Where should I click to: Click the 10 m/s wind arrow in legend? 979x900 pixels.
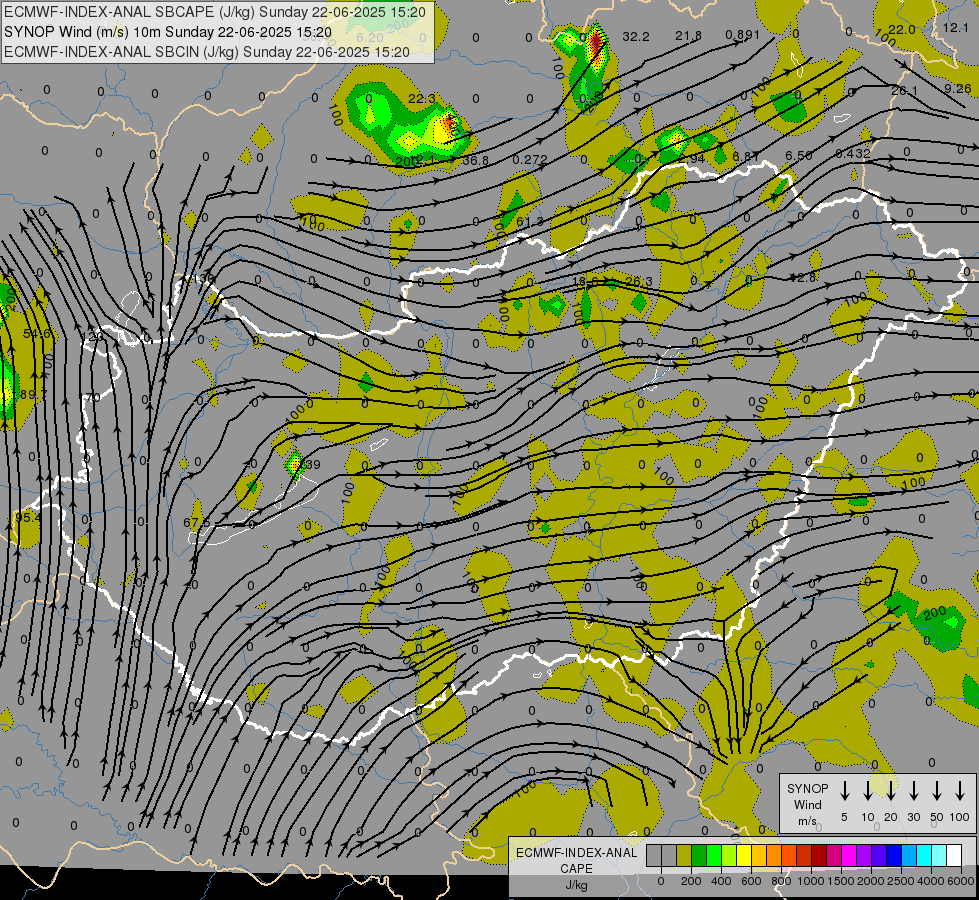(868, 791)
